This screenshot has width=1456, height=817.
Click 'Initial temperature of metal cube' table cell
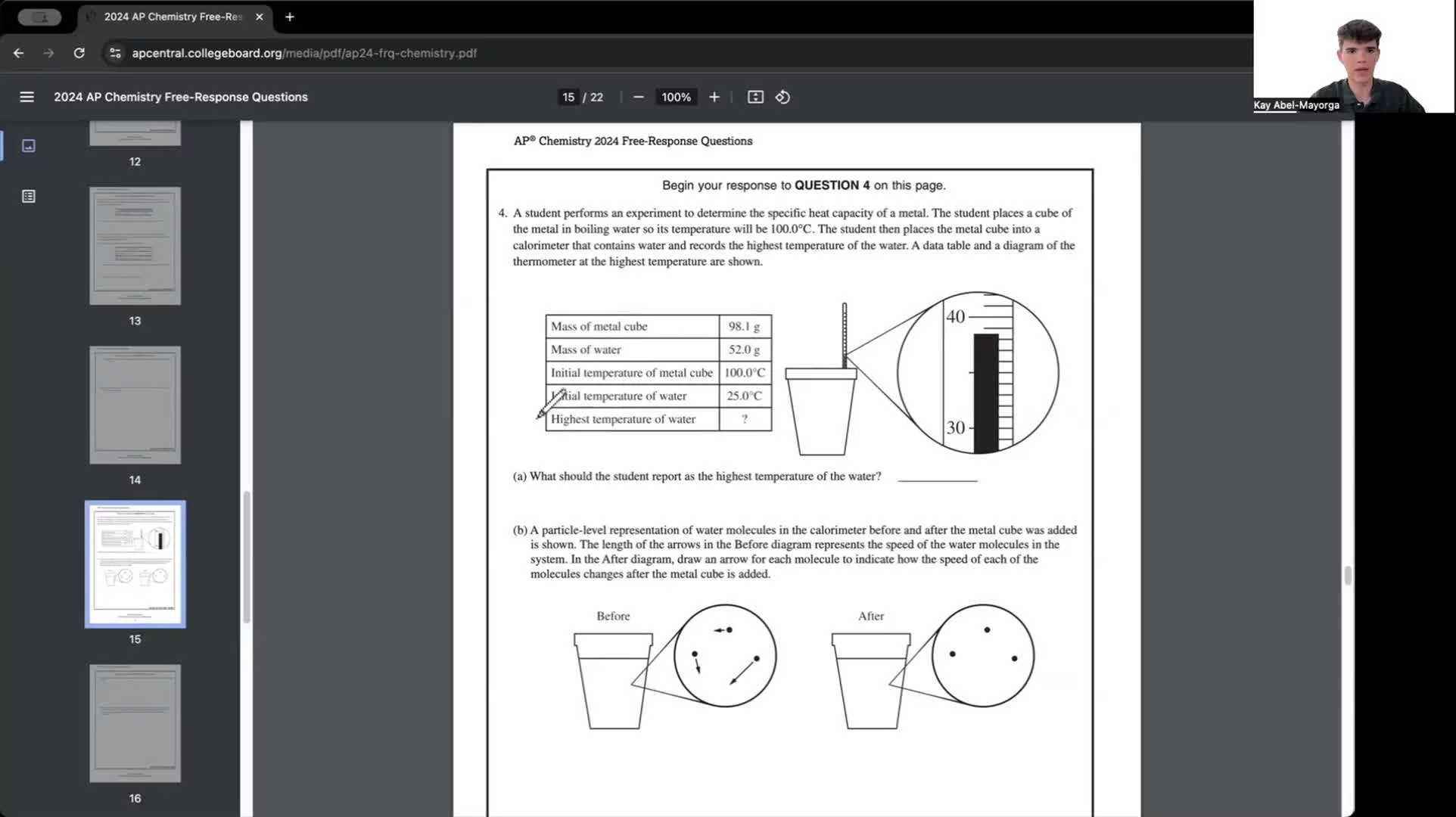tap(632, 373)
